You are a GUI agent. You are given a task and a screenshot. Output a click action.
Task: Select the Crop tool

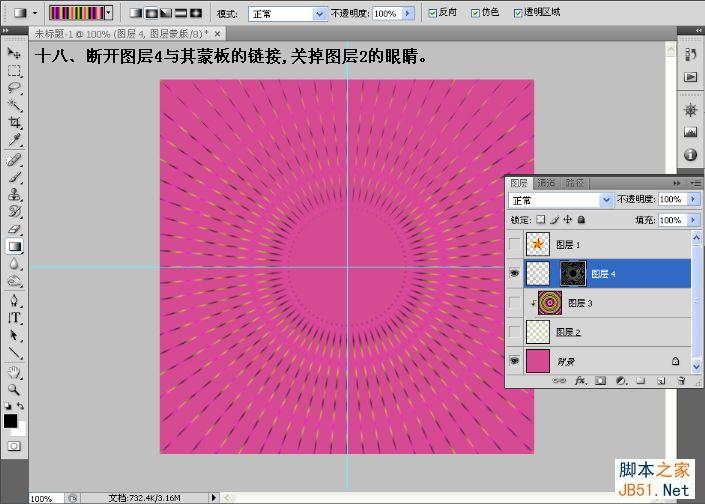pos(14,122)
